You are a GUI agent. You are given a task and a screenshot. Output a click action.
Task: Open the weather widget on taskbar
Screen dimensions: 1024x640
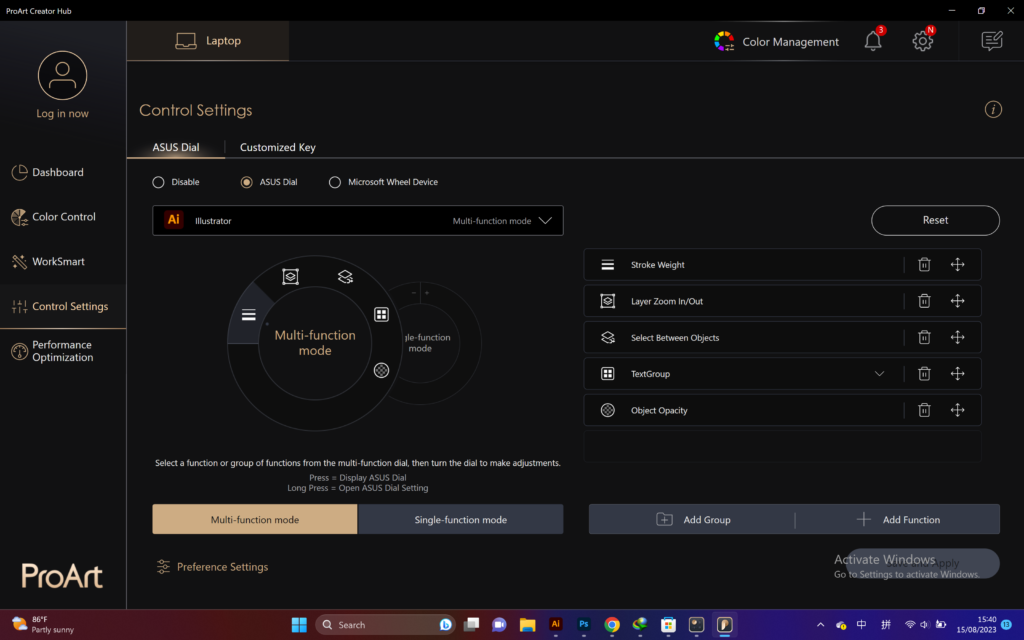[x=42, y=624]
